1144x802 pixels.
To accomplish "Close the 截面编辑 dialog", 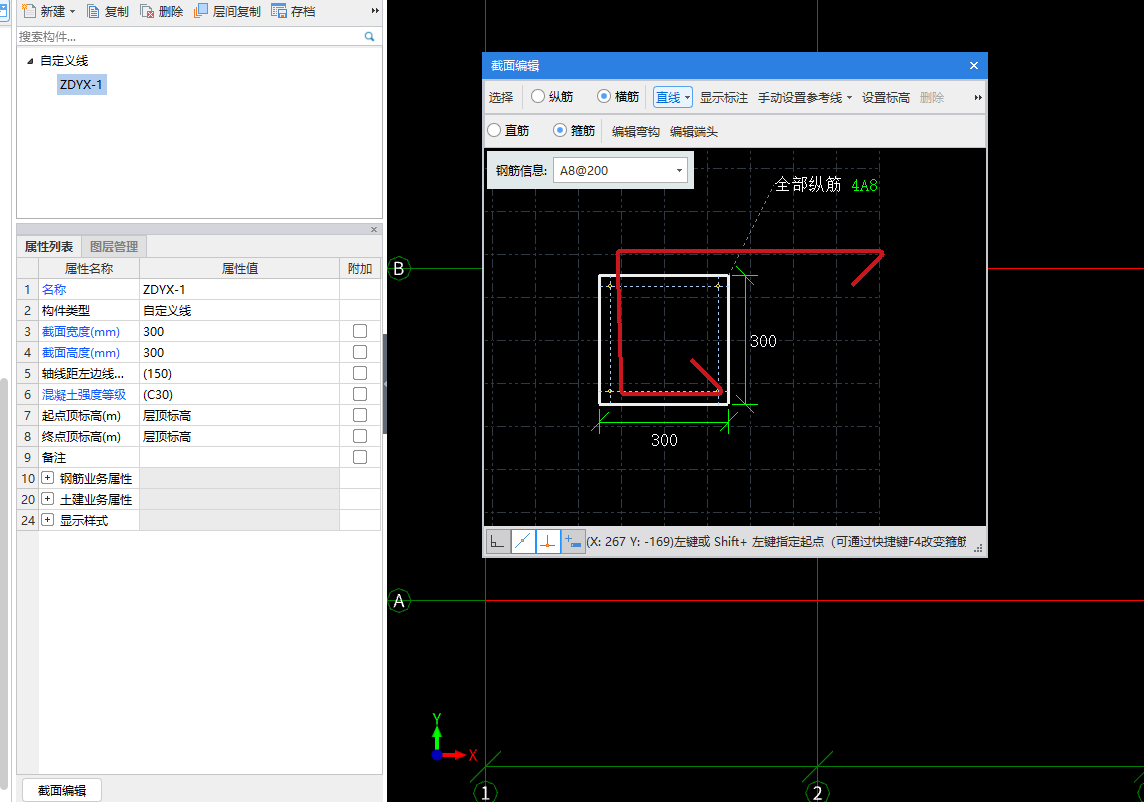I will point(973,66).
